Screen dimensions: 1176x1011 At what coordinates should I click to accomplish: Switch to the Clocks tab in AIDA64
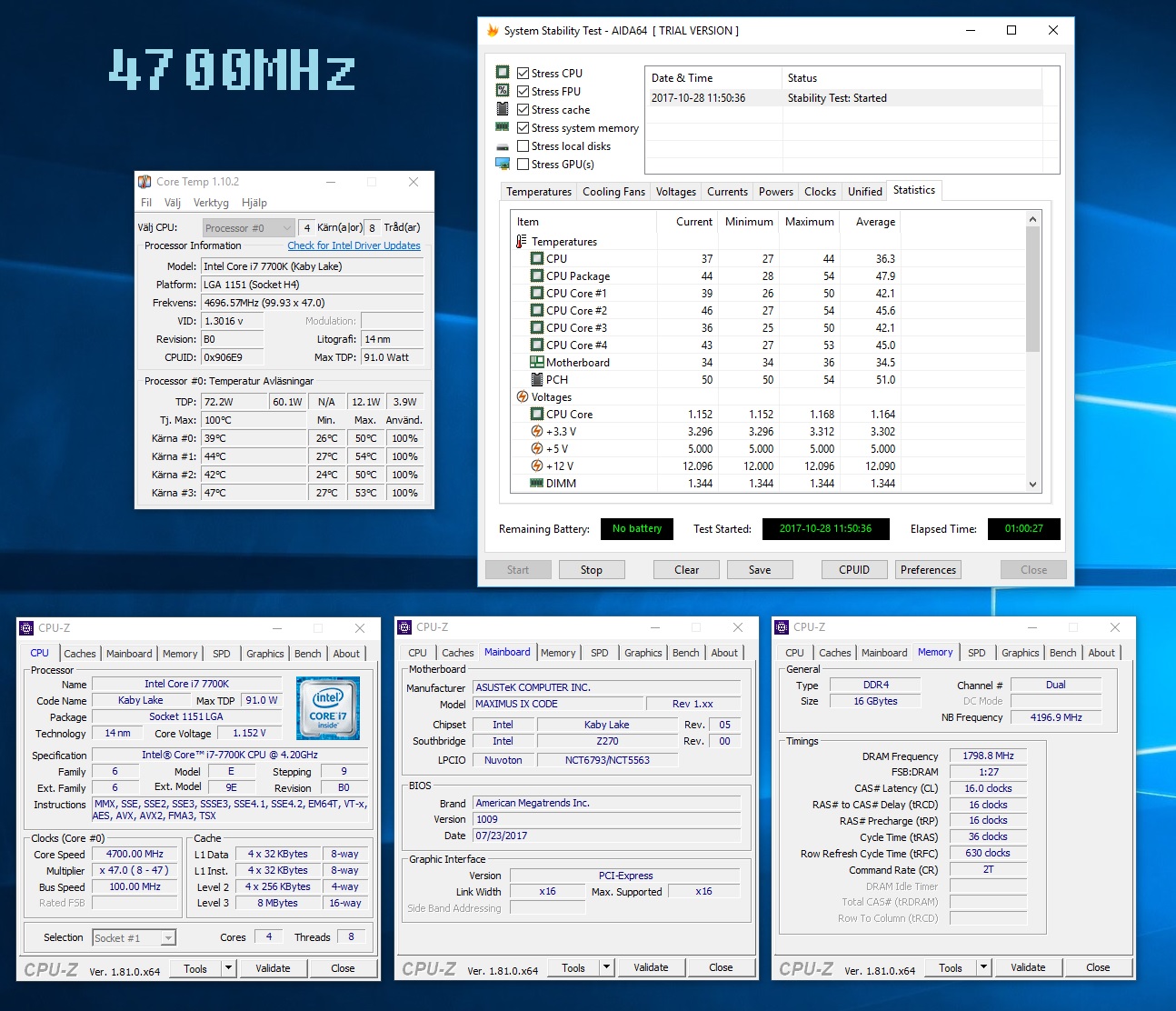(820, 192)
